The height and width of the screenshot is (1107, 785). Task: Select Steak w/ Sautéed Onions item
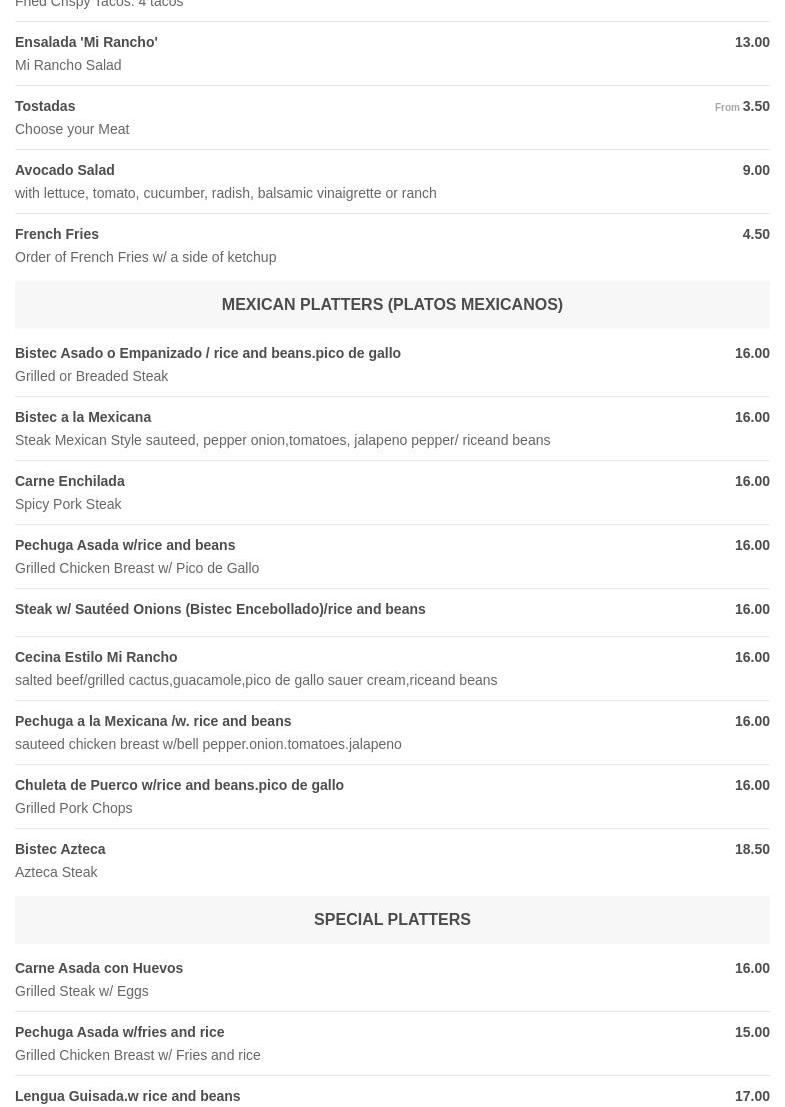[x=220, y=609]
